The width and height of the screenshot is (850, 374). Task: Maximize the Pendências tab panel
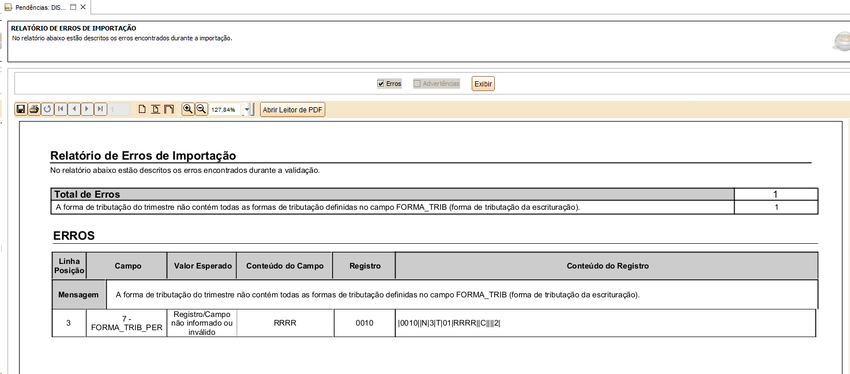(x=73, y=7)
